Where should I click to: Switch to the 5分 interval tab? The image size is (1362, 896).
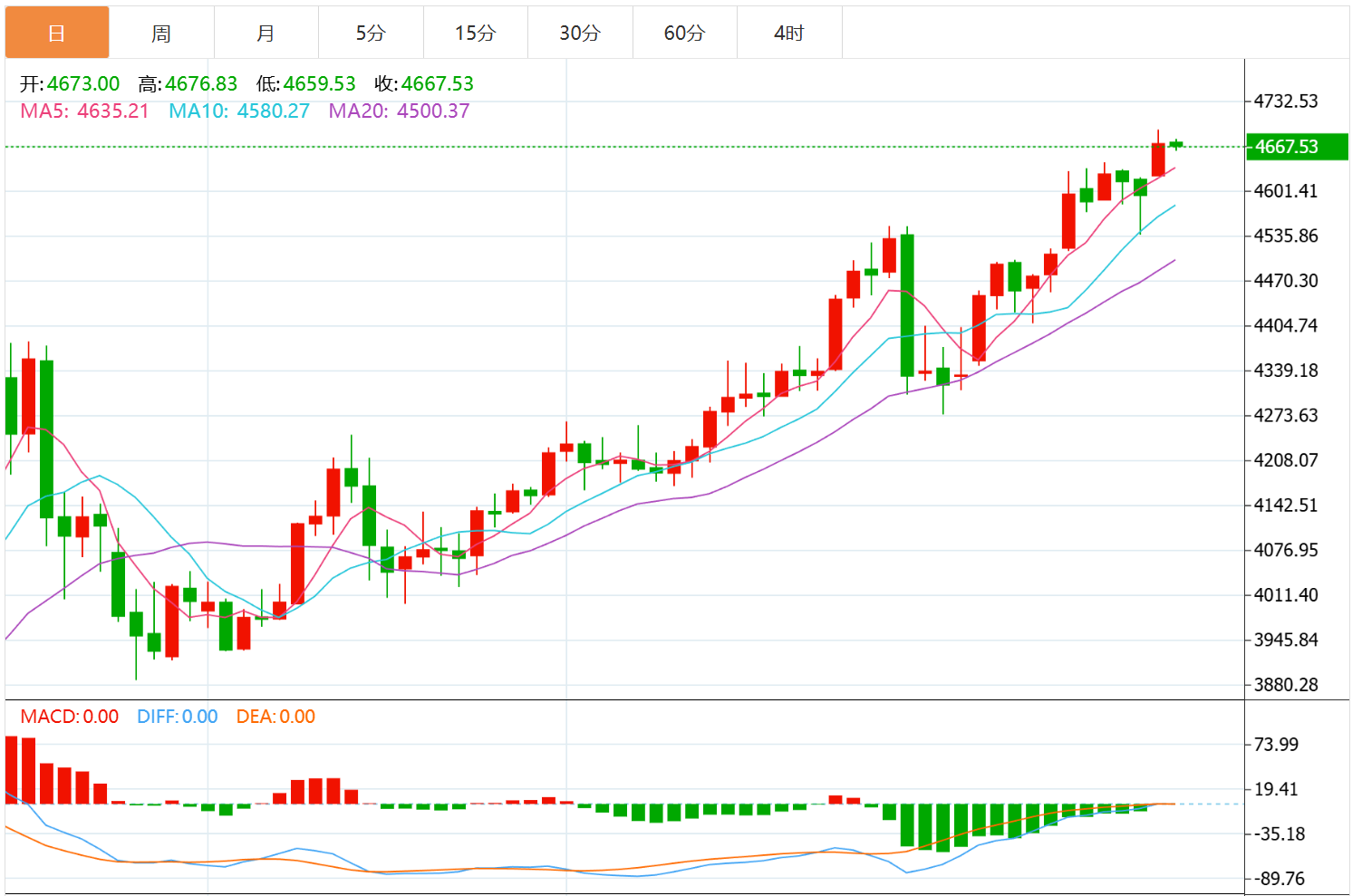tap(371, 34)
